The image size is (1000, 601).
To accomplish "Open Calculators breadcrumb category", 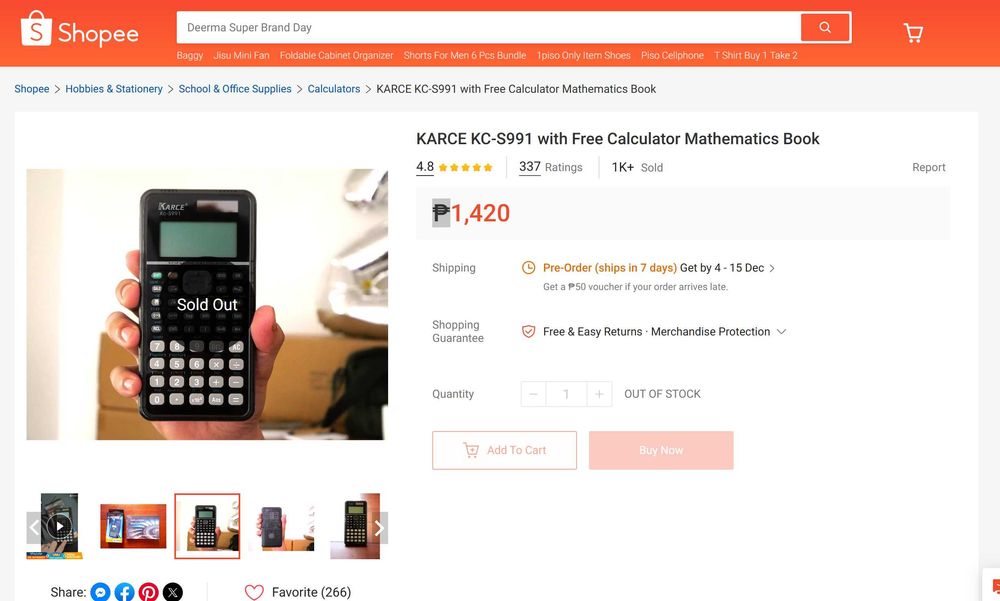I will point(334,89).
